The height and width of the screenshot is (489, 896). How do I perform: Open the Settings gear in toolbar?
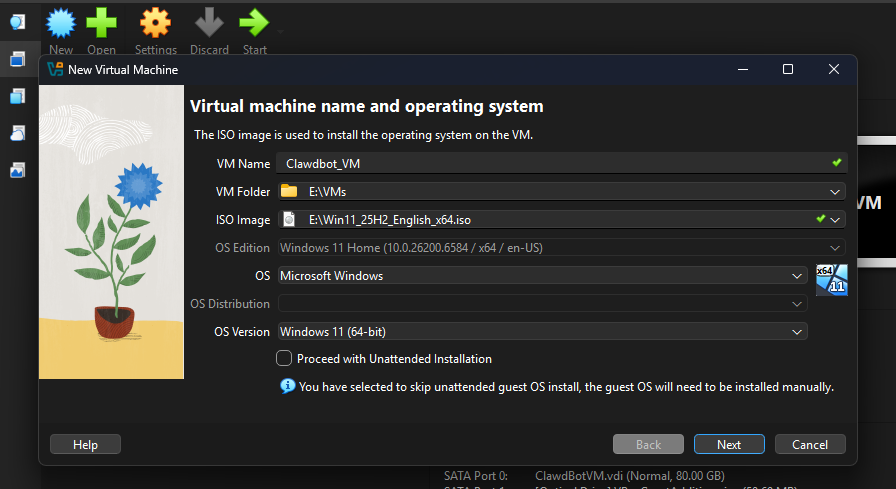(155, 23)
